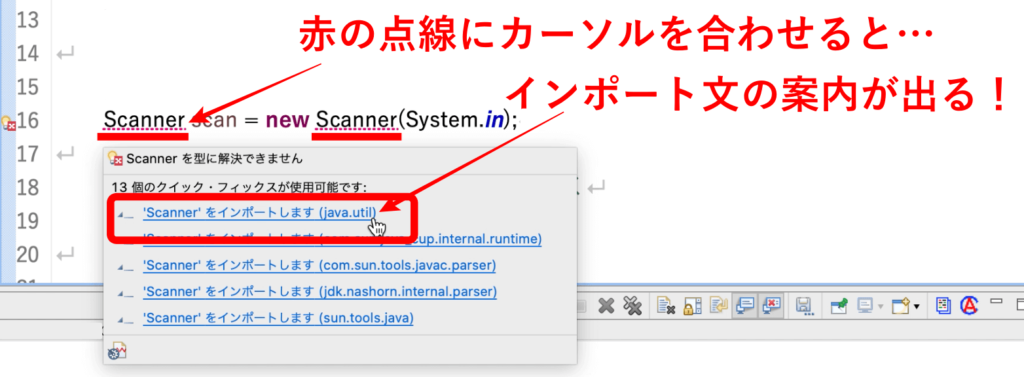1024x377 pixels.
Task: Click import icon beside sun.tools.java fix
Action: coord(126,320)
